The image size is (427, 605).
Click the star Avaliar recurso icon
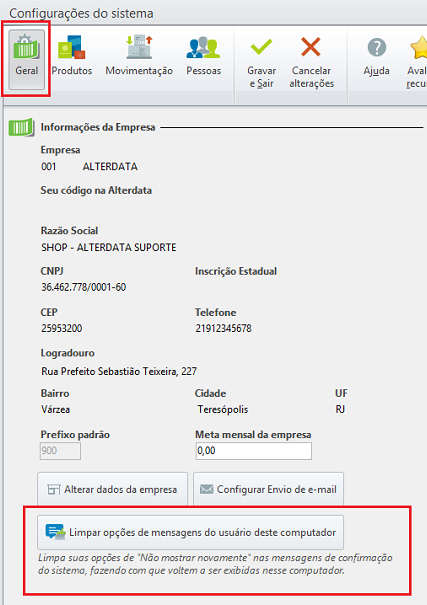(x=419, y=47)
